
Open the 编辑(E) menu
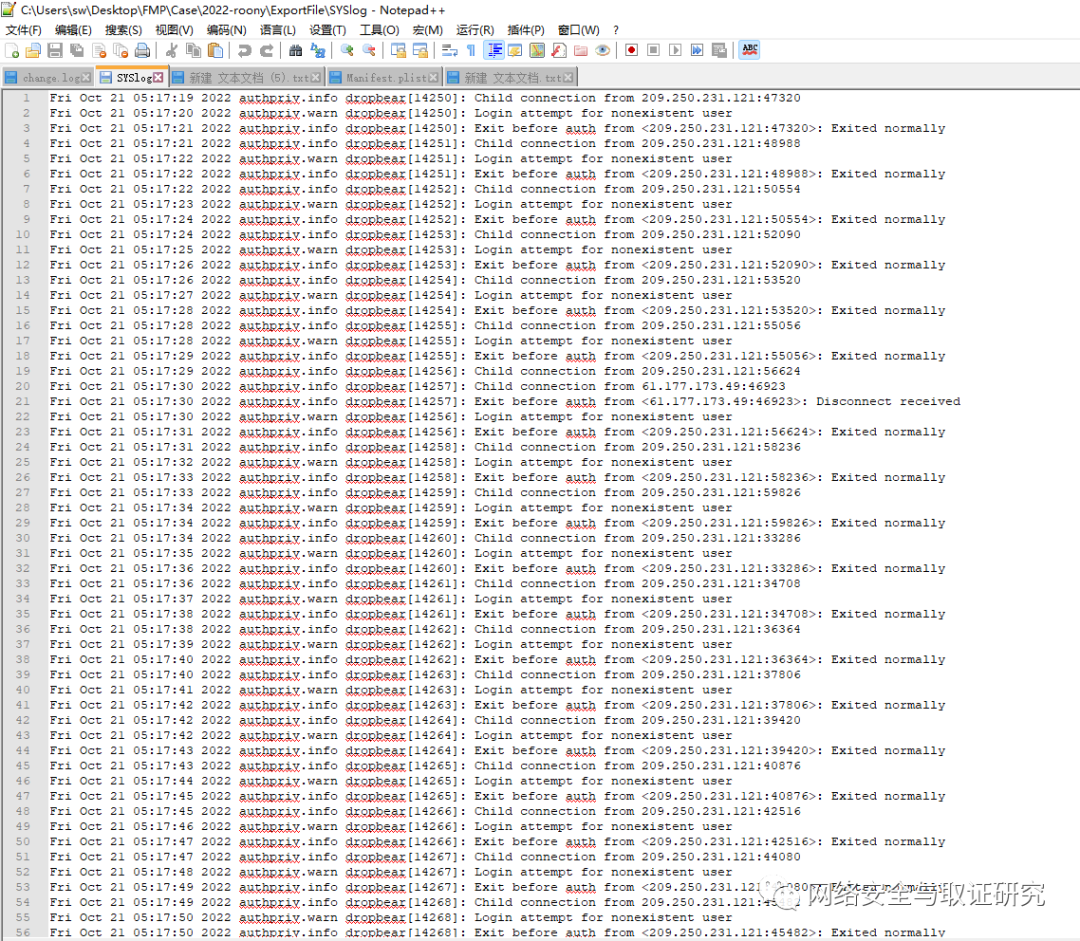tap(73, 30)
